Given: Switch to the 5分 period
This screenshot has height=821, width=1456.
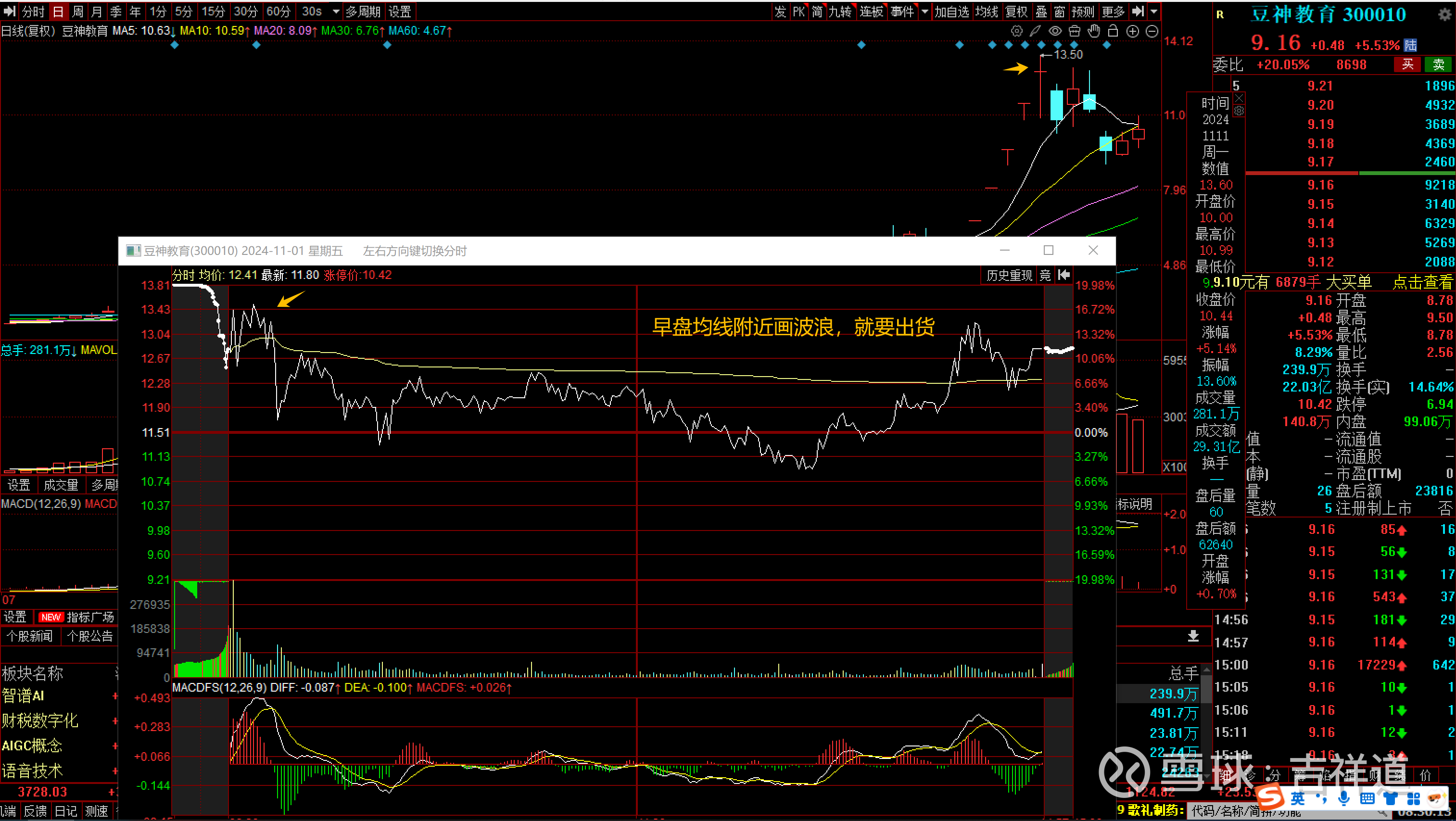Looking at the screenshot, I should pos(184,11).
